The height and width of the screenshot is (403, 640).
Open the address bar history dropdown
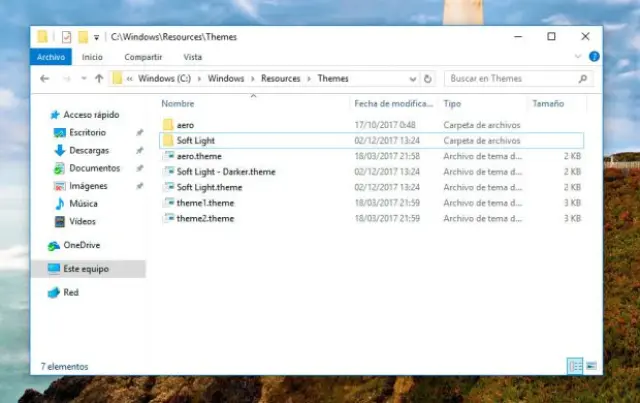(413, 78)
